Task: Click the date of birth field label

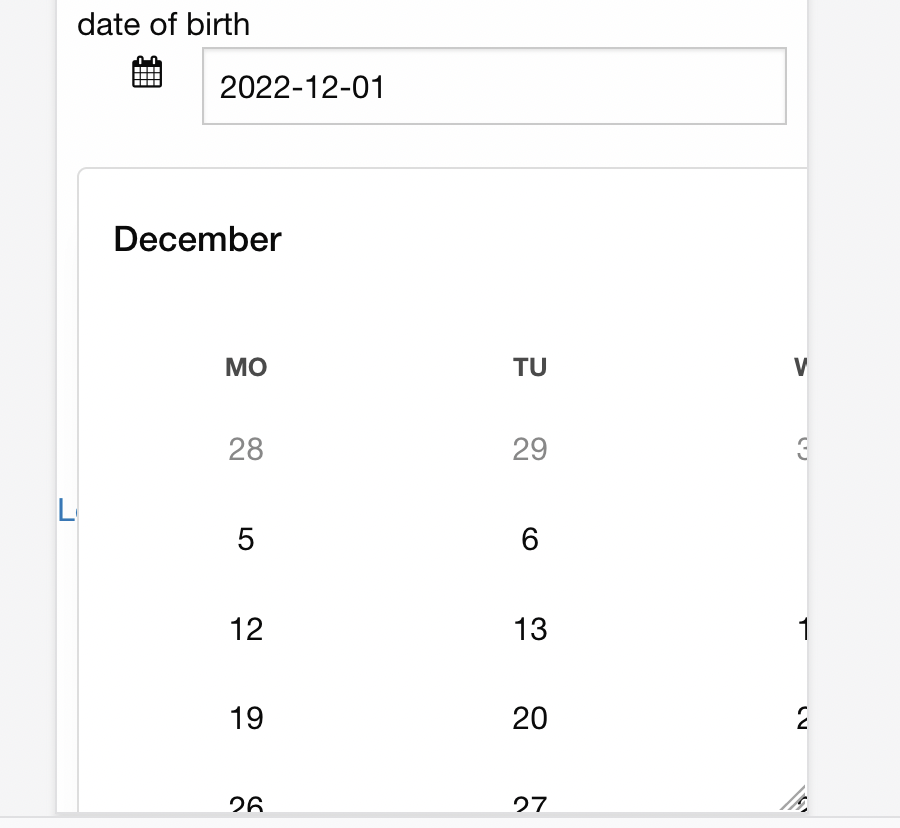Action: click(x=164, y=24)
